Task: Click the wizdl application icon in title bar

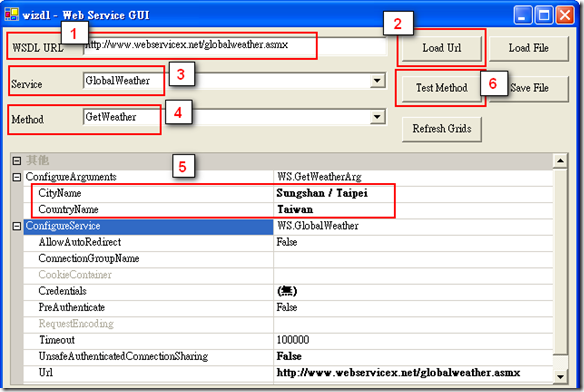Action: click(x=11, y=15)
